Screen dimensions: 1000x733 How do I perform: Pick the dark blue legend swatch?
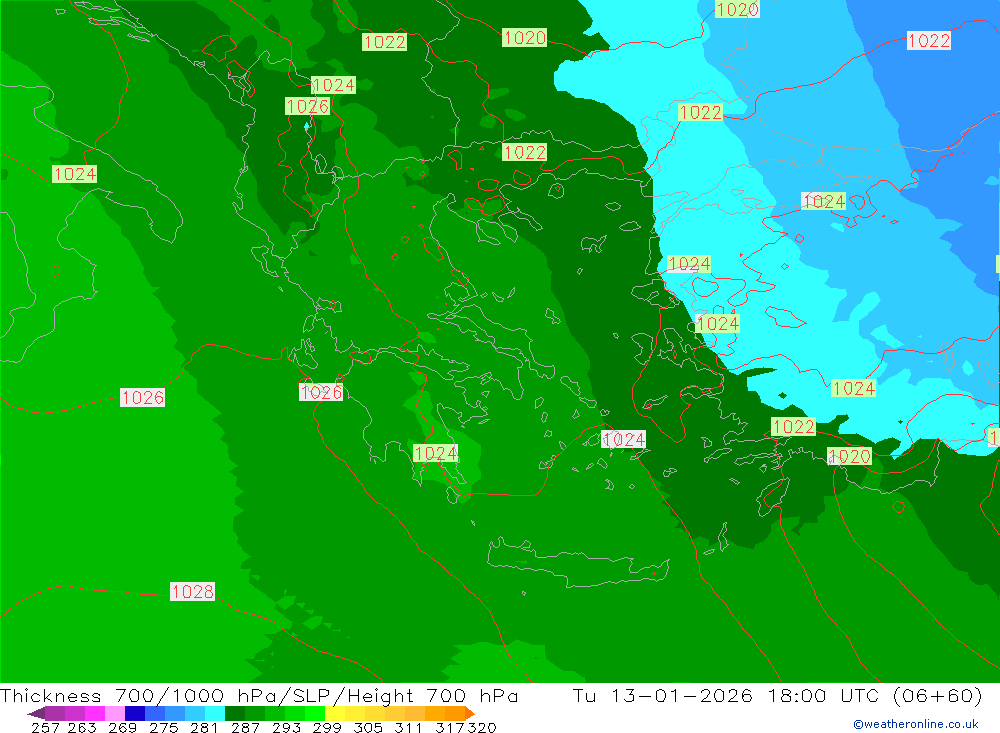135,713
